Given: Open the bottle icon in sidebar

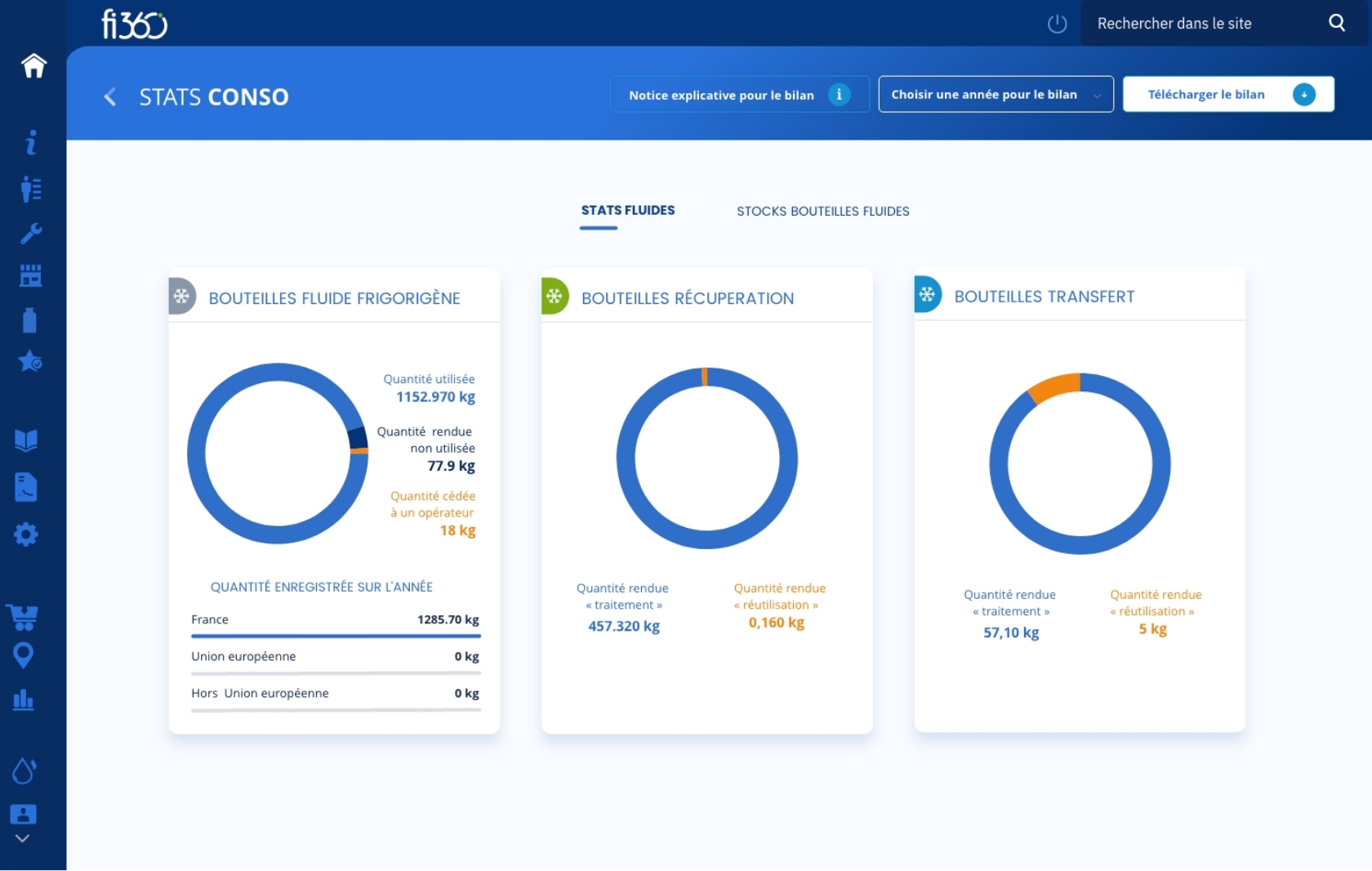Looking at the screenshot, I should (x=30, y=320).
